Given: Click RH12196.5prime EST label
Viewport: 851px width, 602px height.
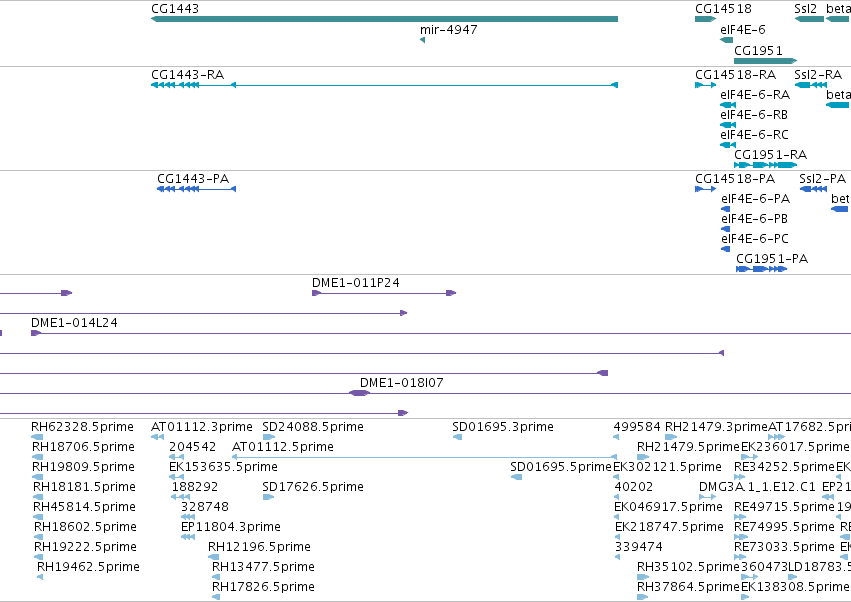Looking at the screenshot, I should (259, 547).
